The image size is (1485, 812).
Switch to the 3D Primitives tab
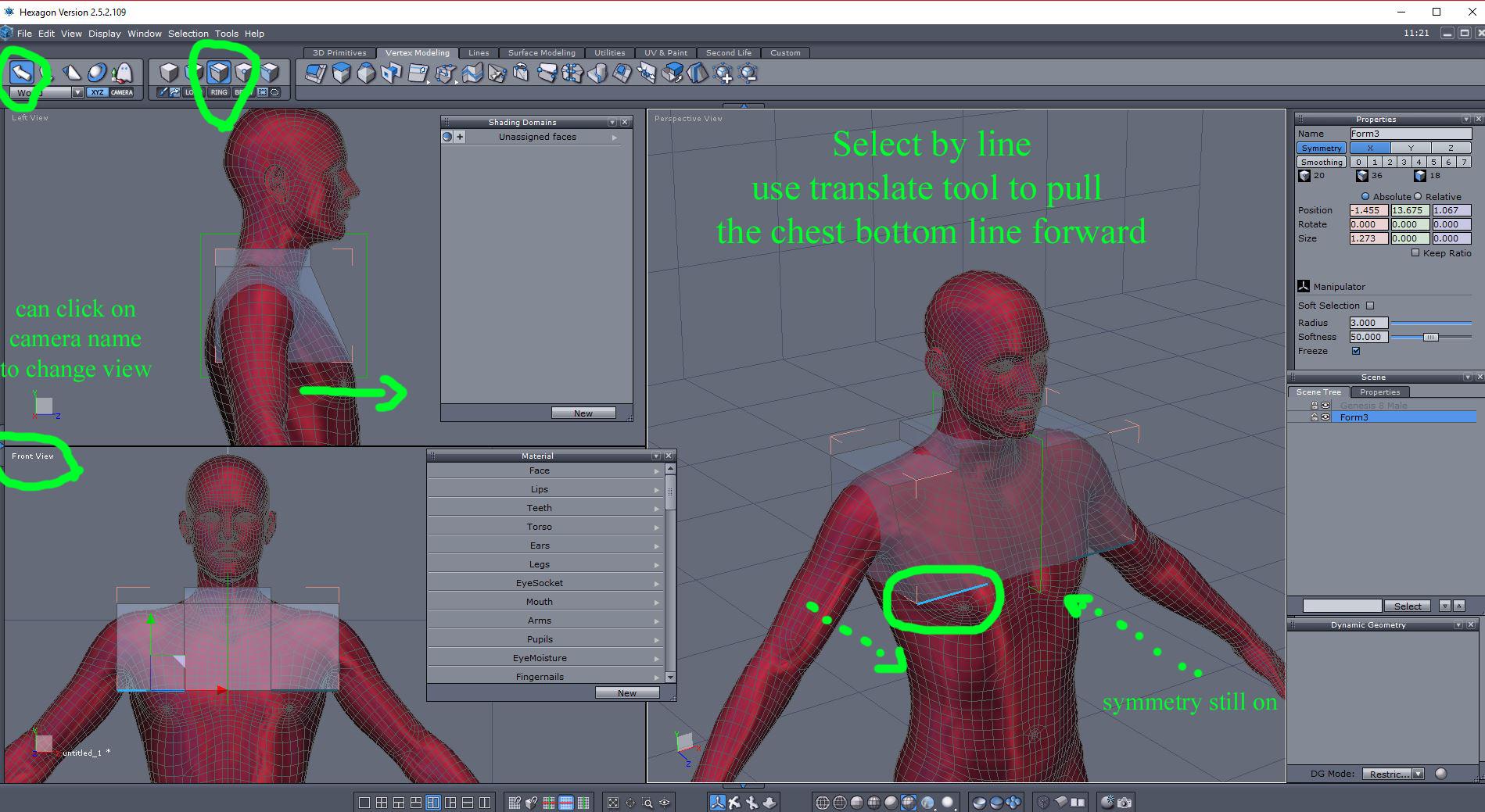click(x=339, y=53)
